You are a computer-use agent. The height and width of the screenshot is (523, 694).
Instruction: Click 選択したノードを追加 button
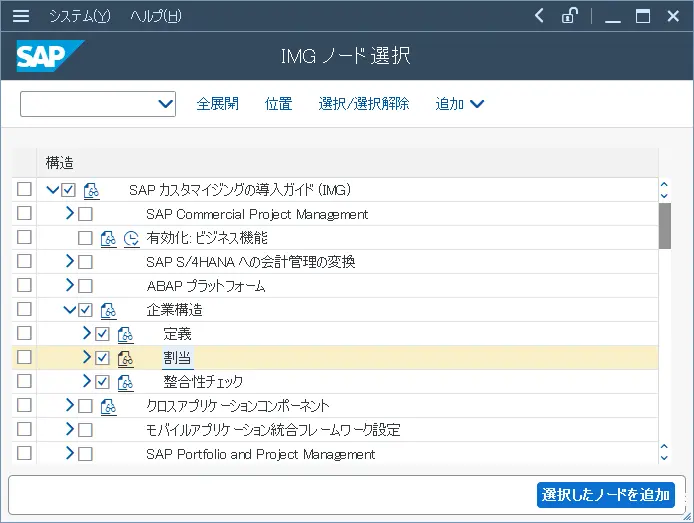pos(605,495)
